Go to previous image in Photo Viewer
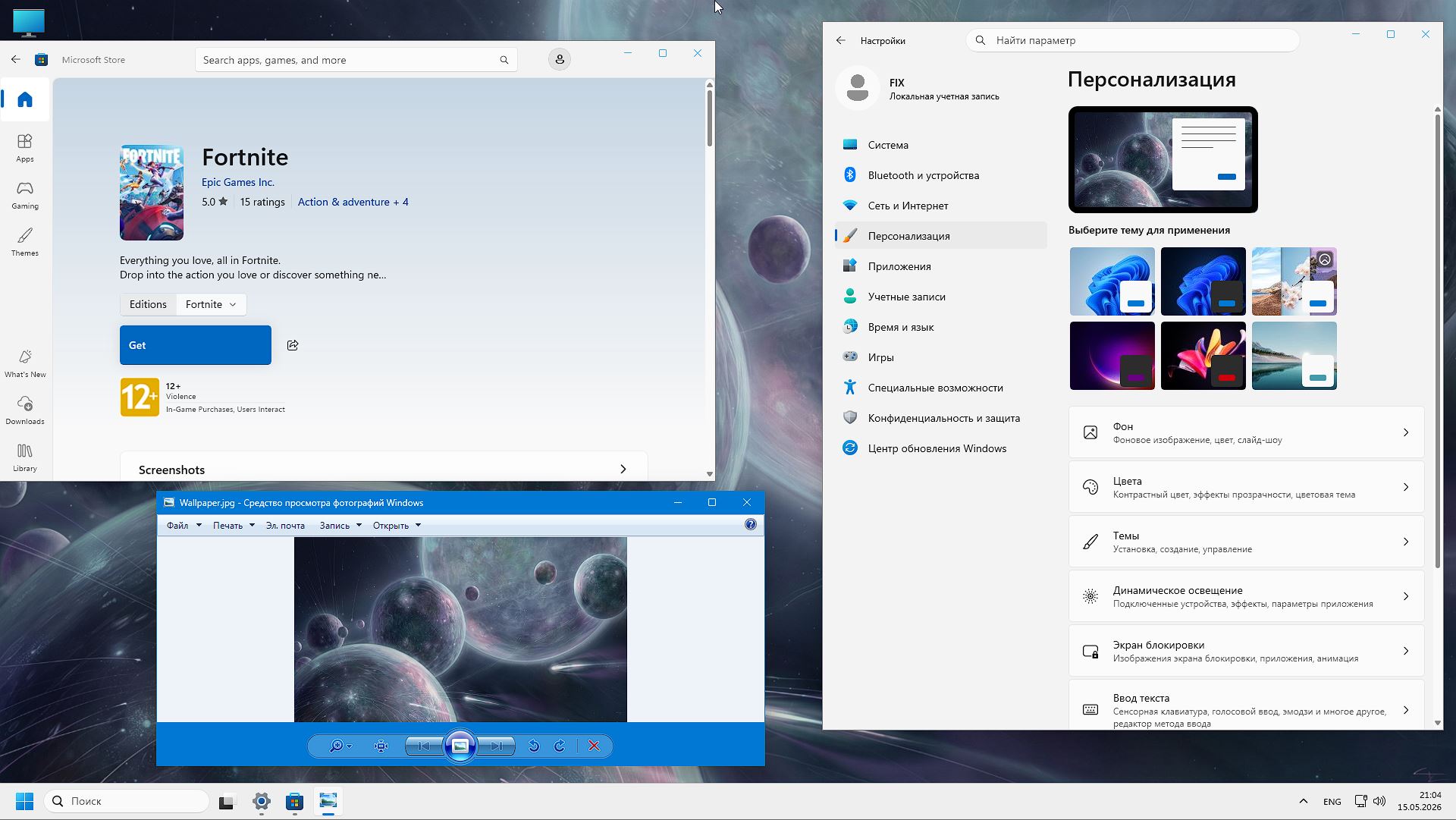This screenshot has width=1456, height=820. [x=424, y=746]
